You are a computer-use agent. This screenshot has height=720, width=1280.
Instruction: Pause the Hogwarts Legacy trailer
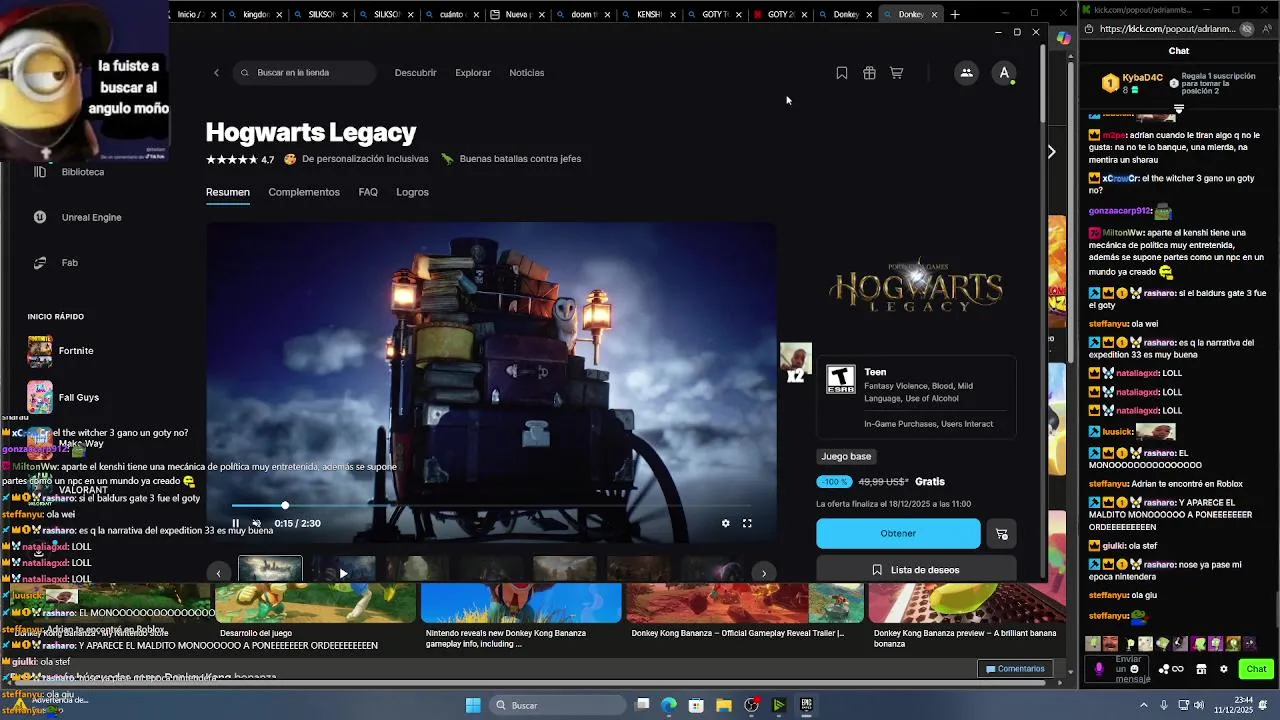(236, 523)
